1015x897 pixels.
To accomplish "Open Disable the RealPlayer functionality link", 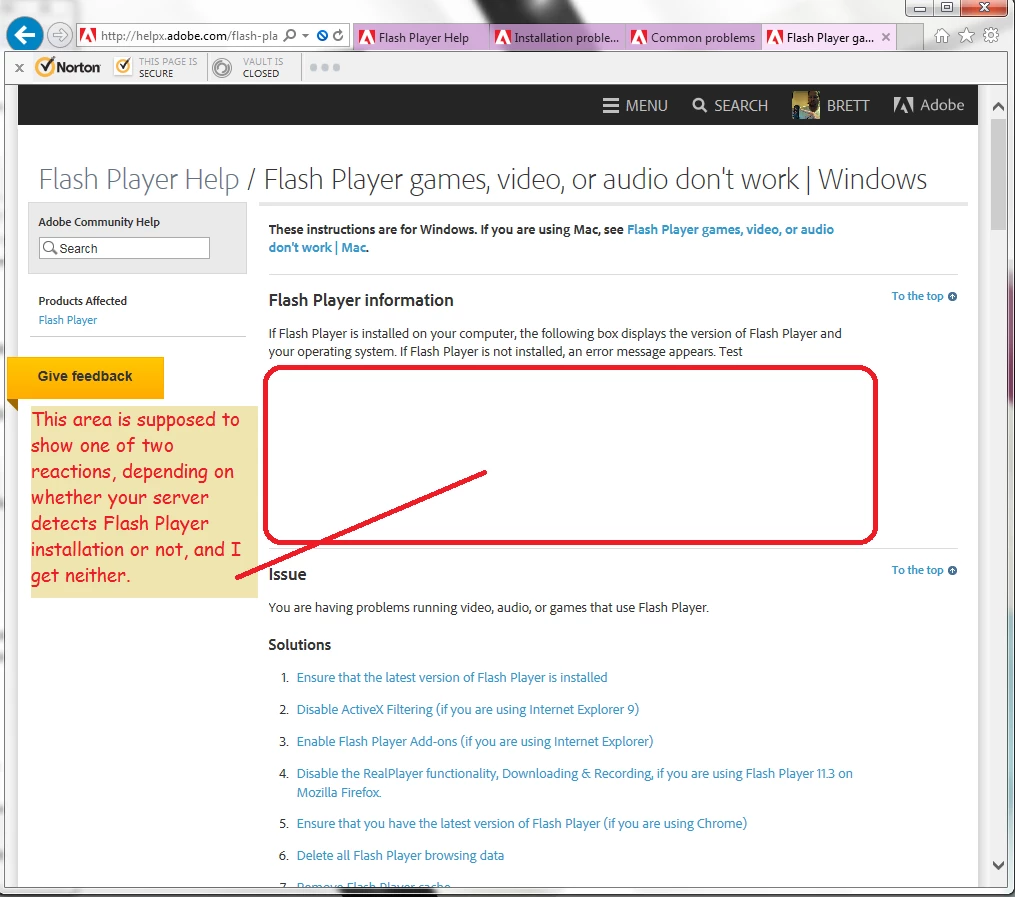I will click(574, 783).
